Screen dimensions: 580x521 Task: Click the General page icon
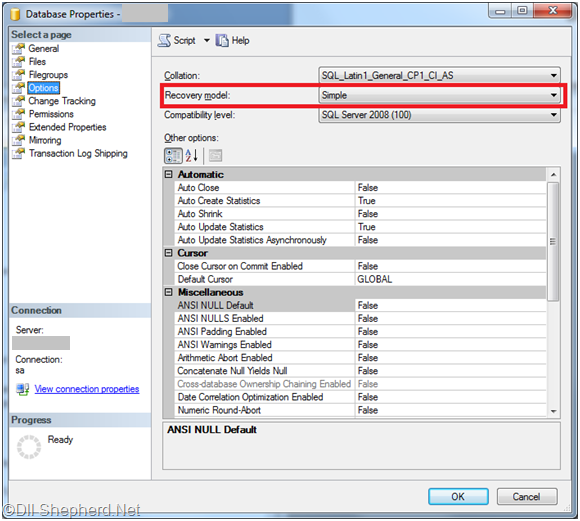(x=18, y=48)
